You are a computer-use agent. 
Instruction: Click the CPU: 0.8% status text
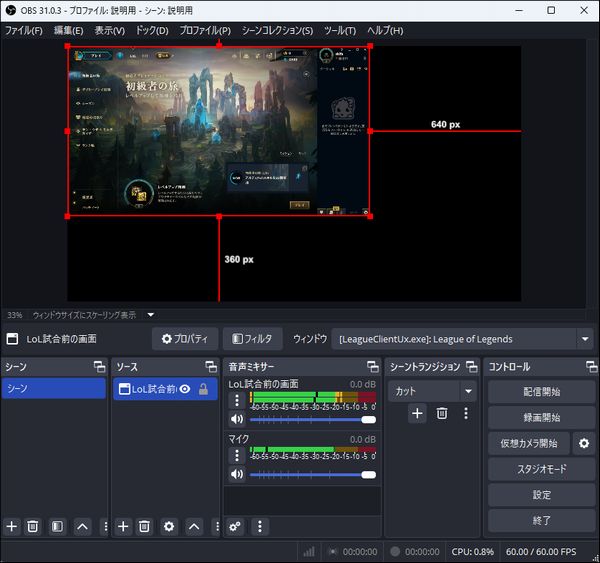(x=472, y=552)
